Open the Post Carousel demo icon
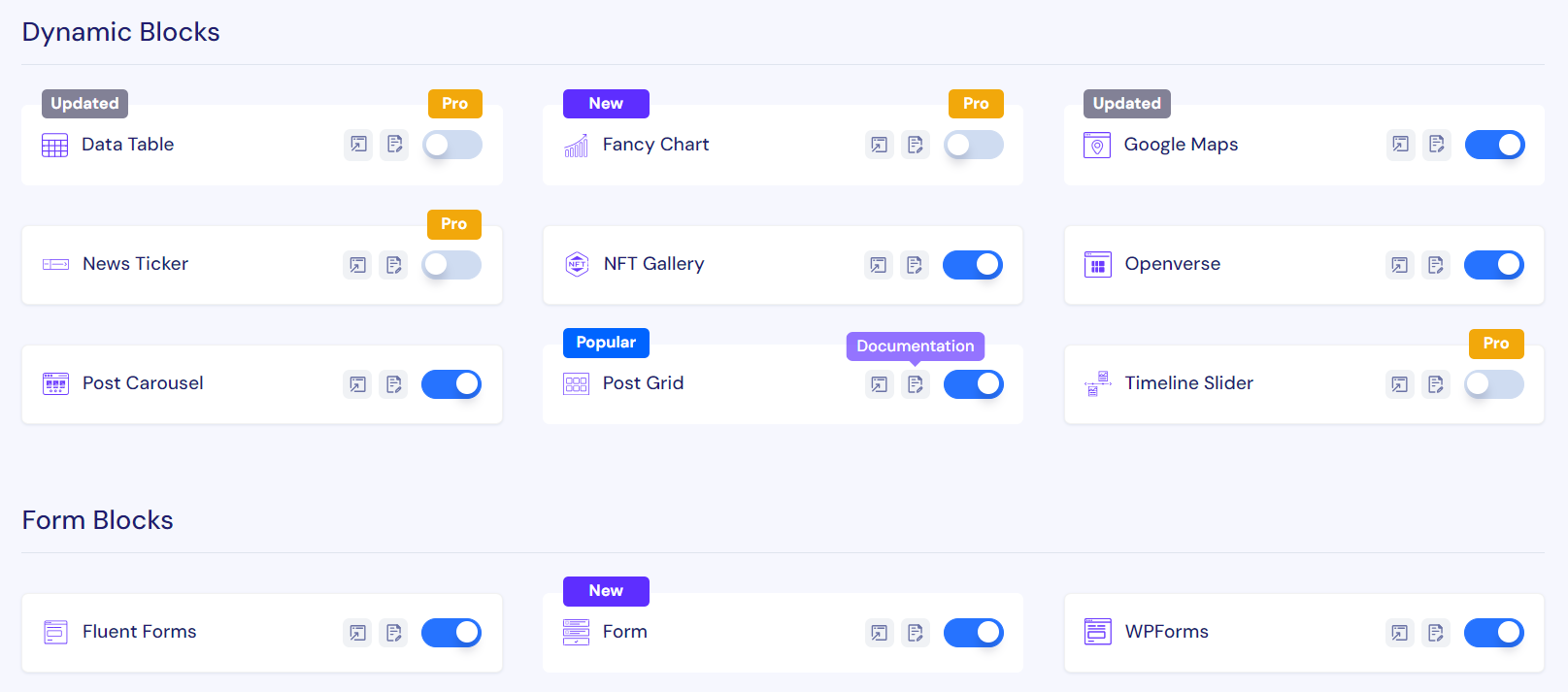The width and height of the screenshot is (1568, 692). pos(357,384)
